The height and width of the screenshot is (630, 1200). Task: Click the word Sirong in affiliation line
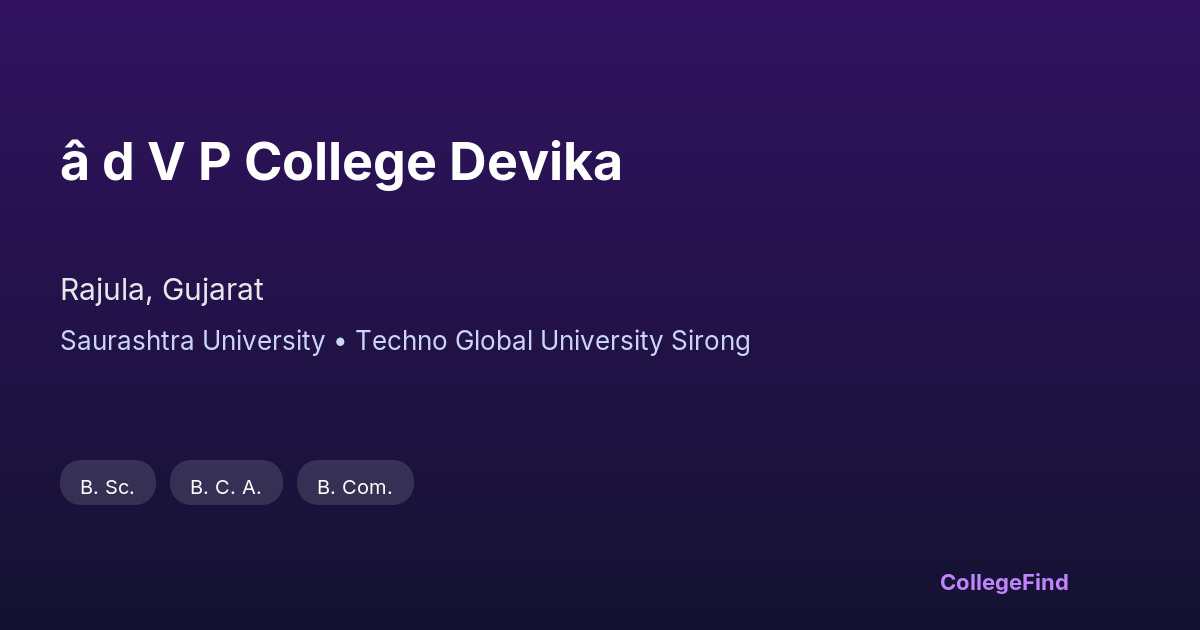click(710, 341)
